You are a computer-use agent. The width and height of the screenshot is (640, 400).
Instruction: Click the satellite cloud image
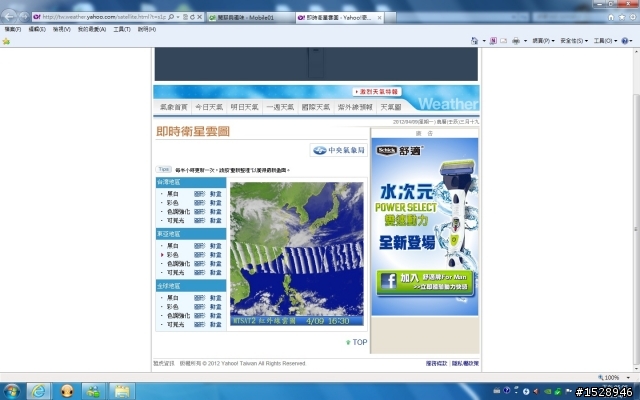[297, 253]
